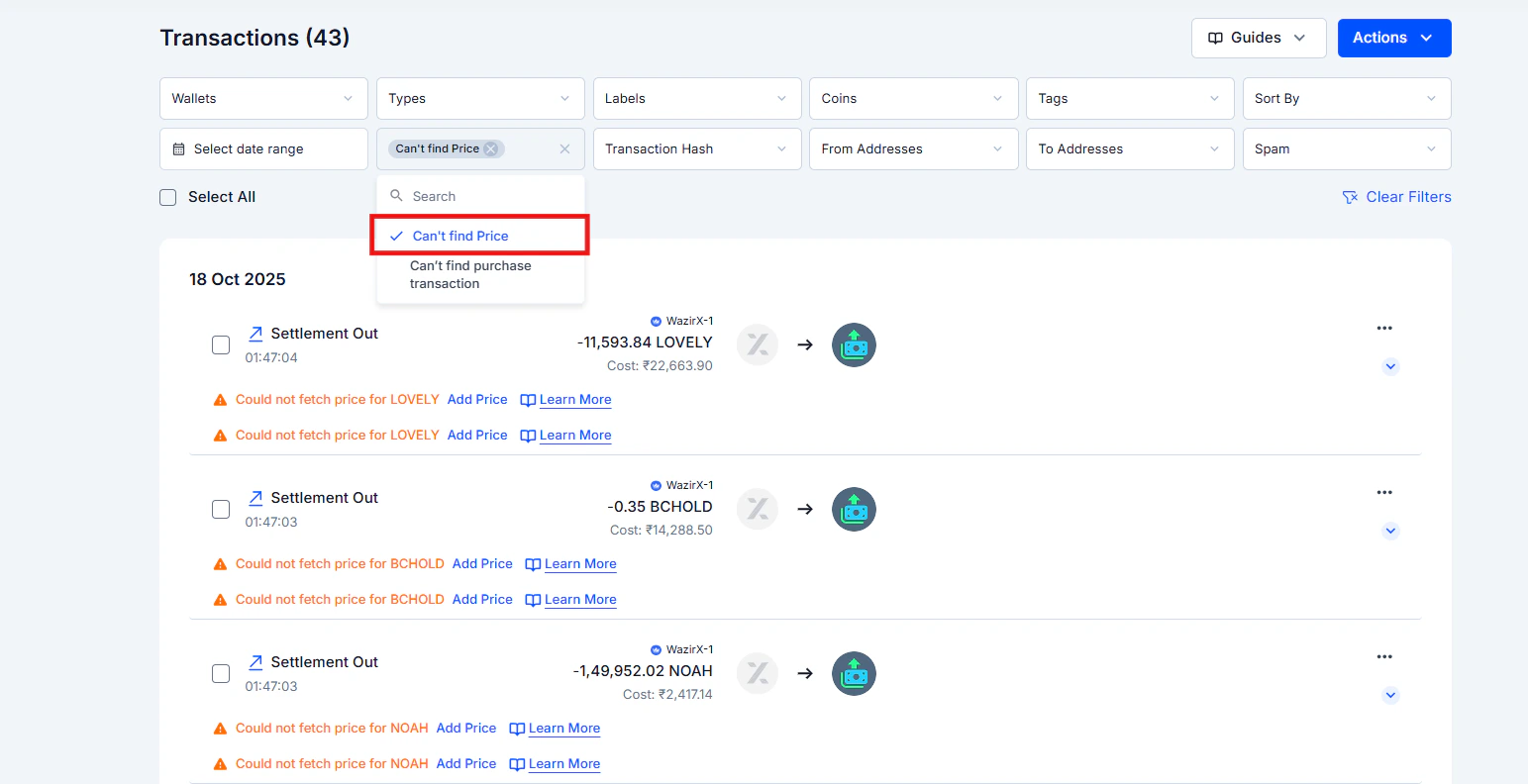
Task: Expand the NOAH transaction details chevron
Action: [x=1390, y=695]
